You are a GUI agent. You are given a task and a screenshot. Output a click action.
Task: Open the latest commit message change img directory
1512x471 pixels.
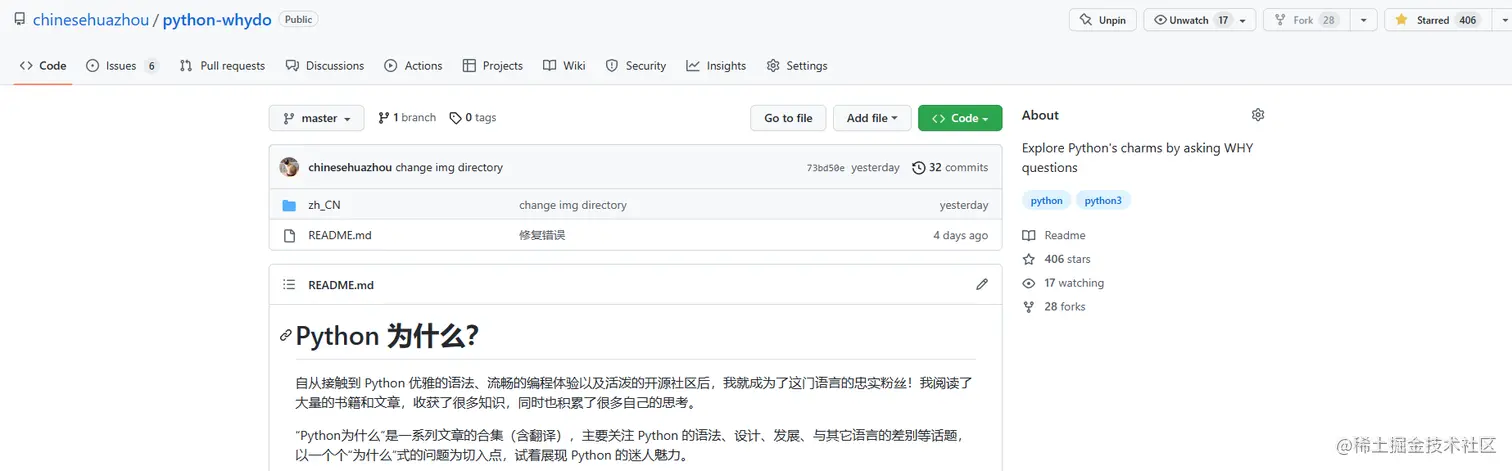click(x=449, y=168)
